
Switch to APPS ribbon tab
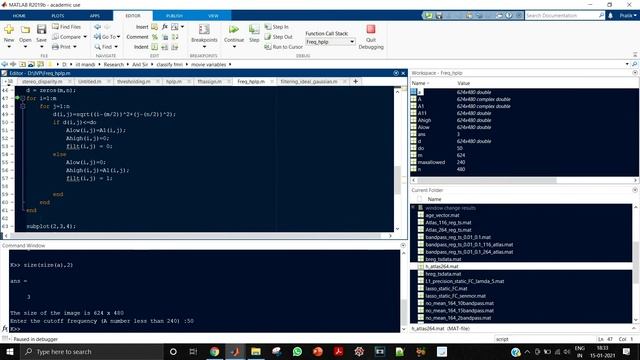click(95, 16)
